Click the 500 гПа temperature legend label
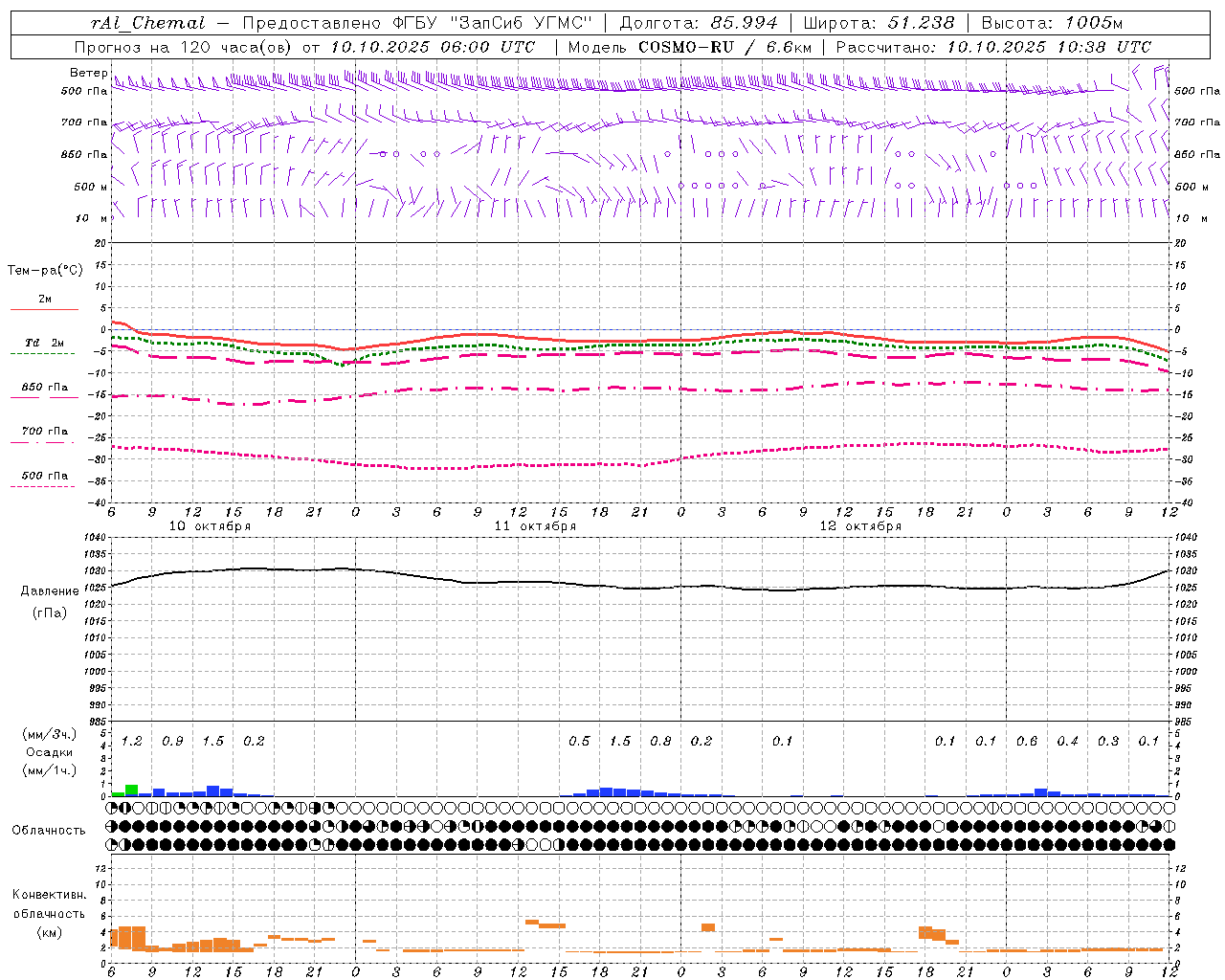The height and width of the screenshot is (980, 1225). [x=45, y=476]
